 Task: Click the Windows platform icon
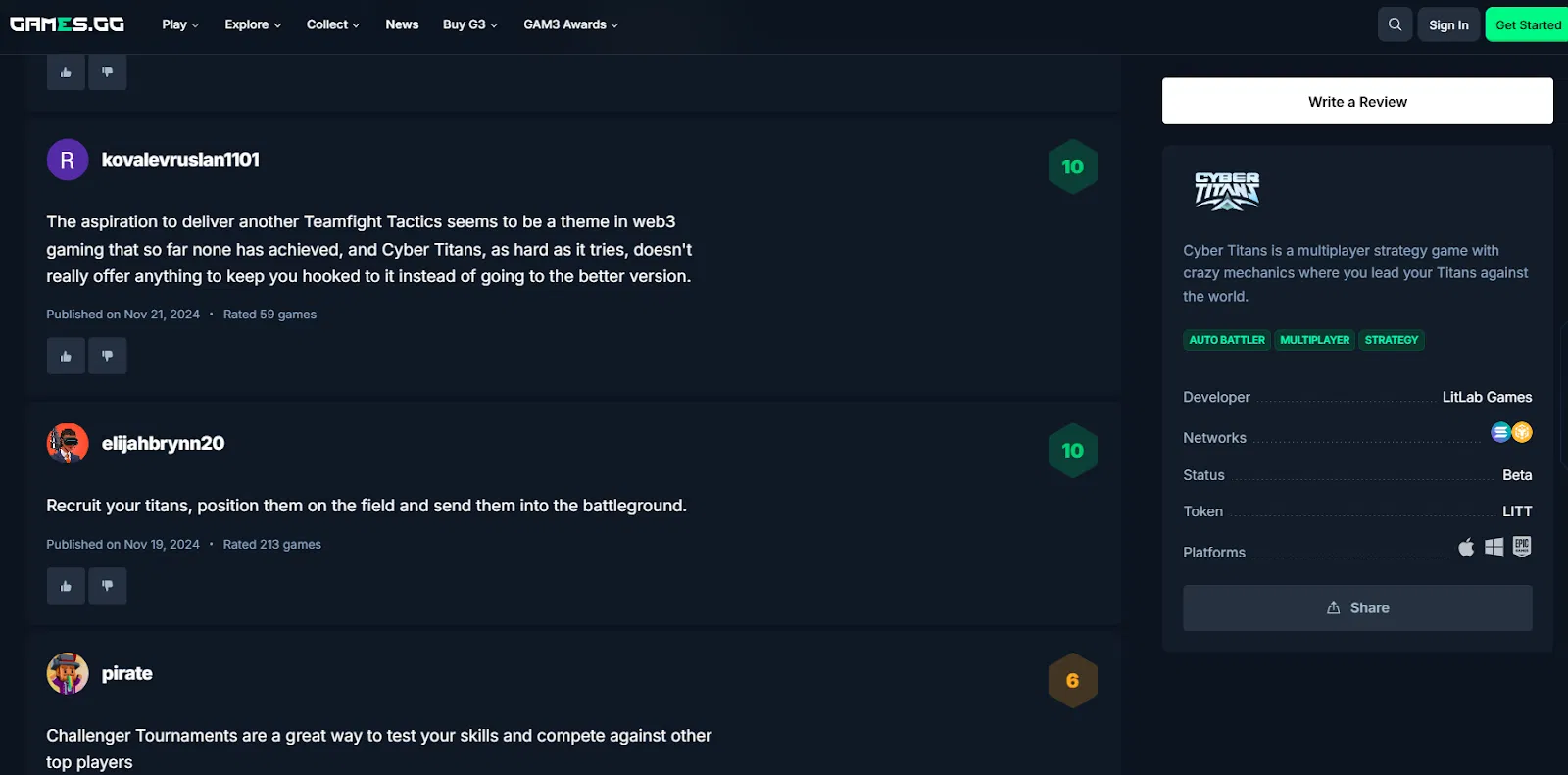(x=1494, y=547)
